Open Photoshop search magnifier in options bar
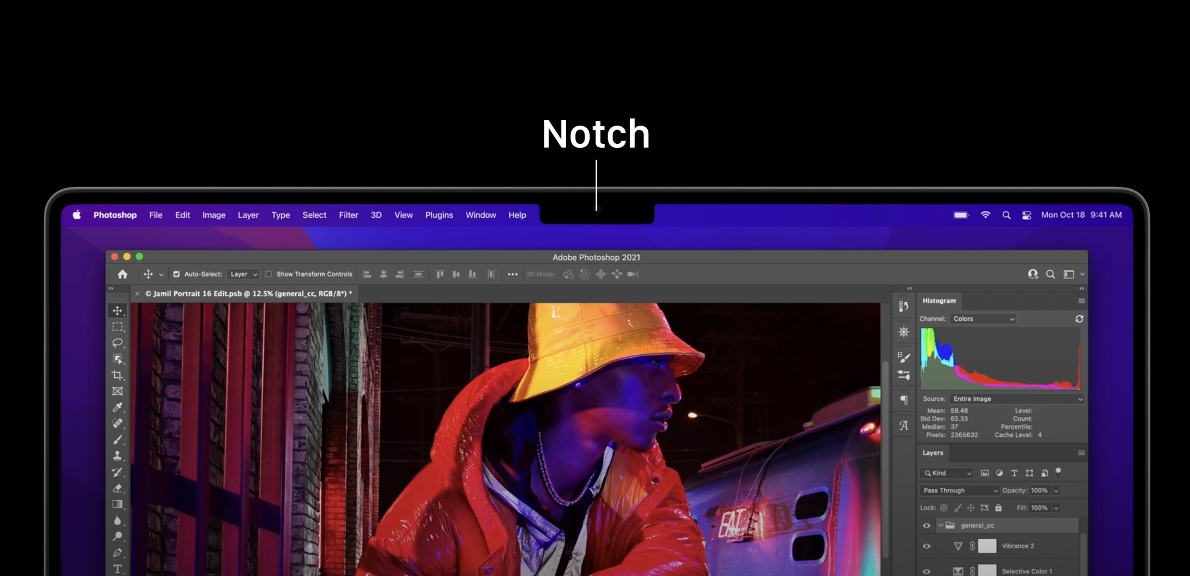This screenshot has height=576, width=1190. [x=1050, y=274]
